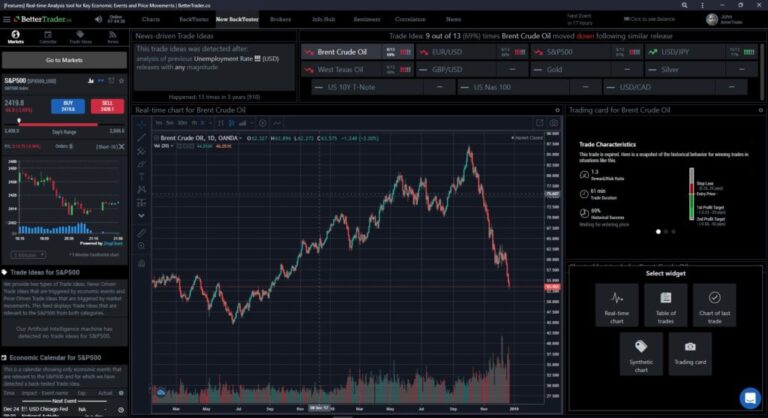Open the Calendar sidebar tab
The height and width of the screenshot is (418, 768).
pyautogui.click(x=48, y=37)
